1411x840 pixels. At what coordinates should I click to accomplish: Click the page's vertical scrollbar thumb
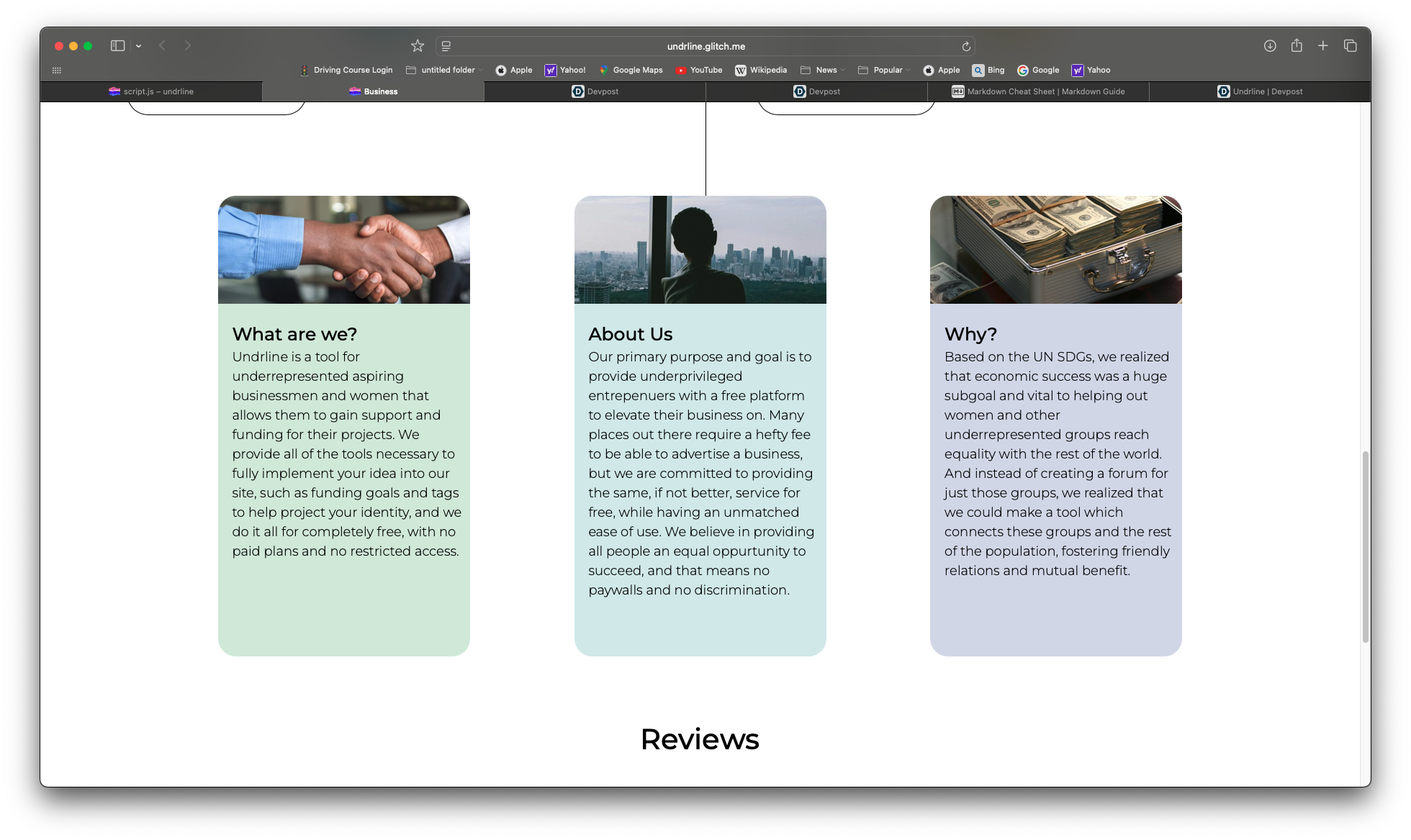coord(1364,547)
